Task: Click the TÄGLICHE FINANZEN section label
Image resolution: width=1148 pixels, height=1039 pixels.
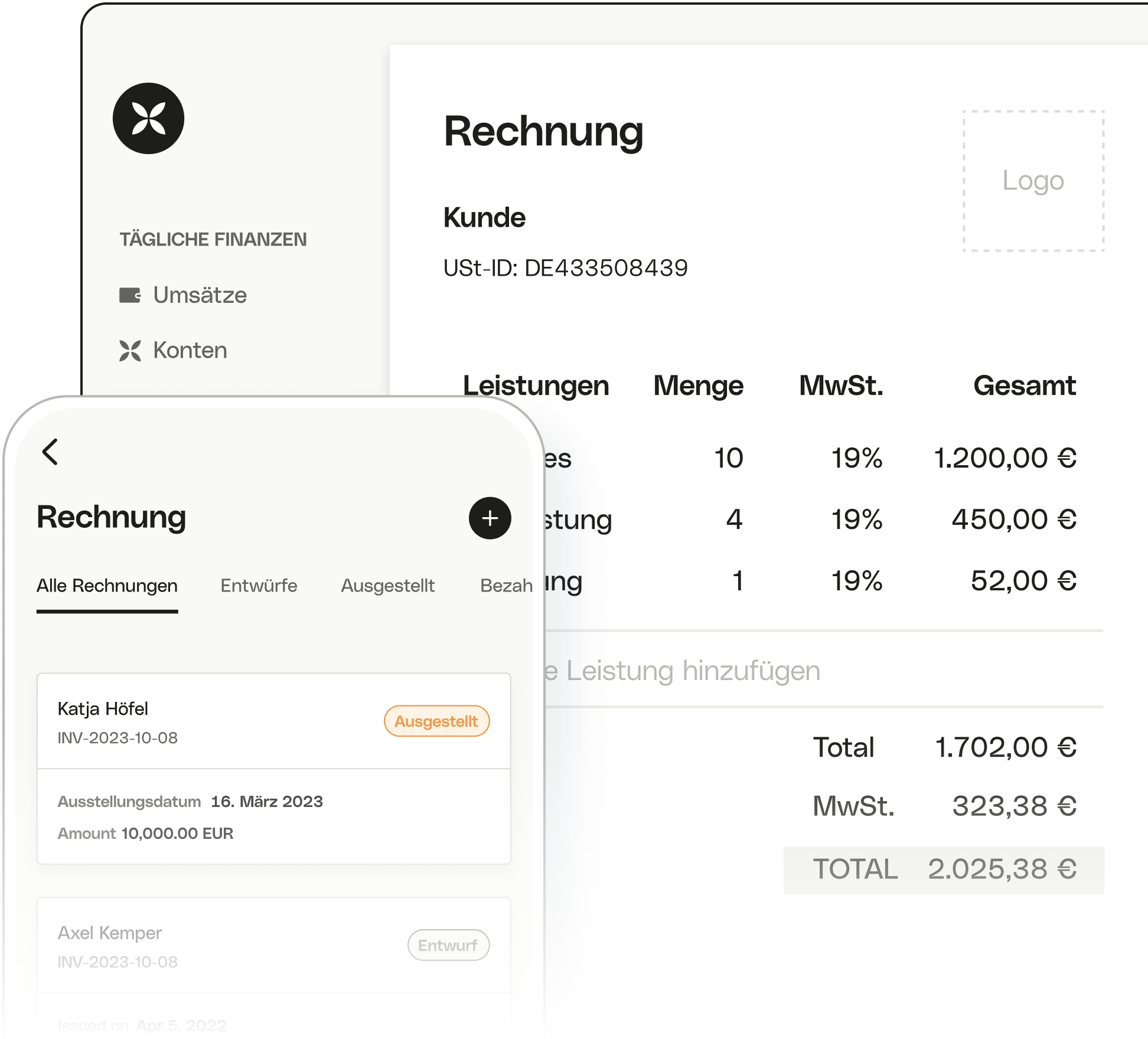Action: point(213,239)
